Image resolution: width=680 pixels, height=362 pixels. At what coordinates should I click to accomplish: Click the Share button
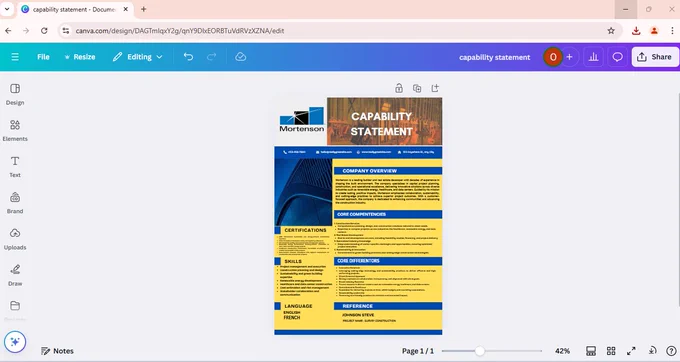coord(655,57)
